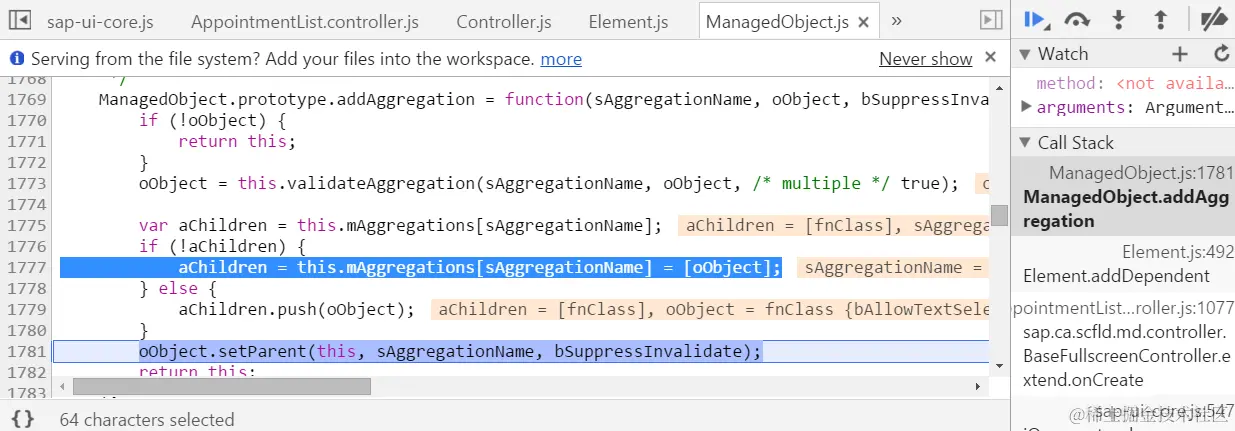Click the inline value hint on line 1779
The image size is (1235, 431).
710,309
